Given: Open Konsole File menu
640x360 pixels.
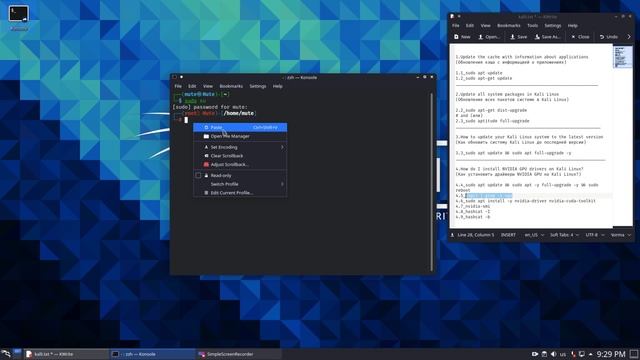Looking at the screenshot, I should [x=178, y=86].
